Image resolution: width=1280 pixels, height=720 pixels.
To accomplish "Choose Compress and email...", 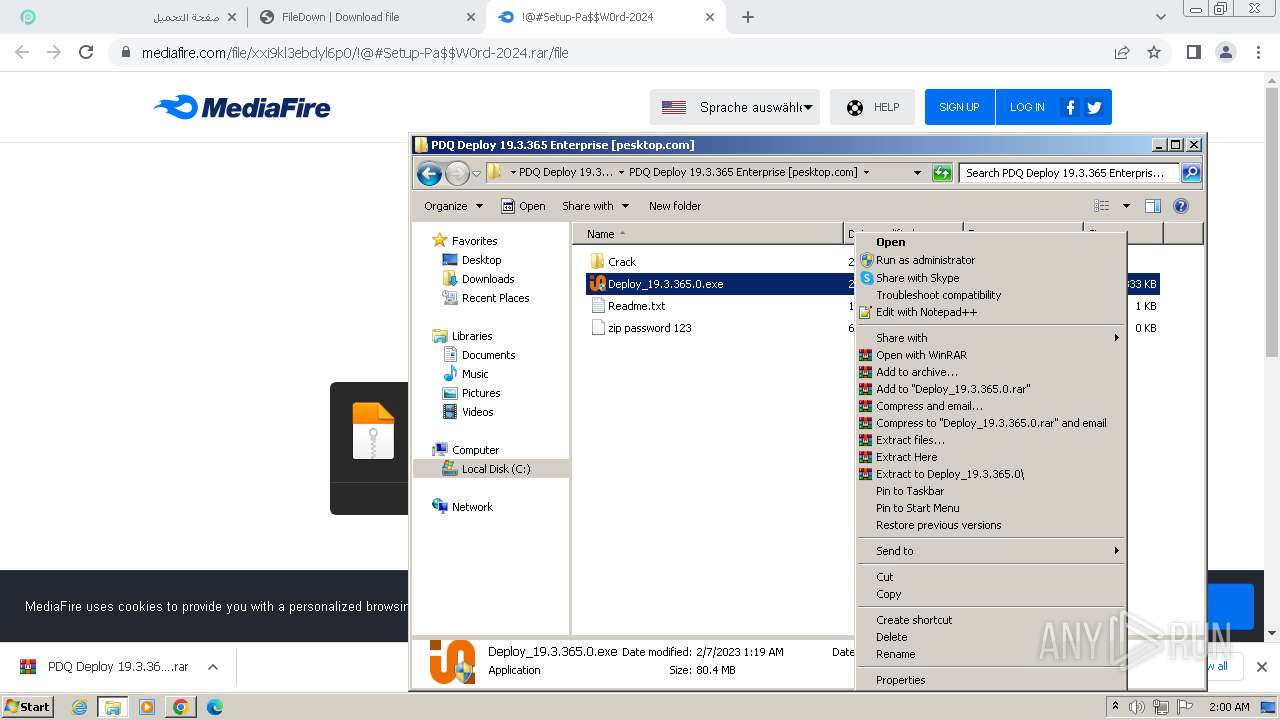I will (990, 406).
